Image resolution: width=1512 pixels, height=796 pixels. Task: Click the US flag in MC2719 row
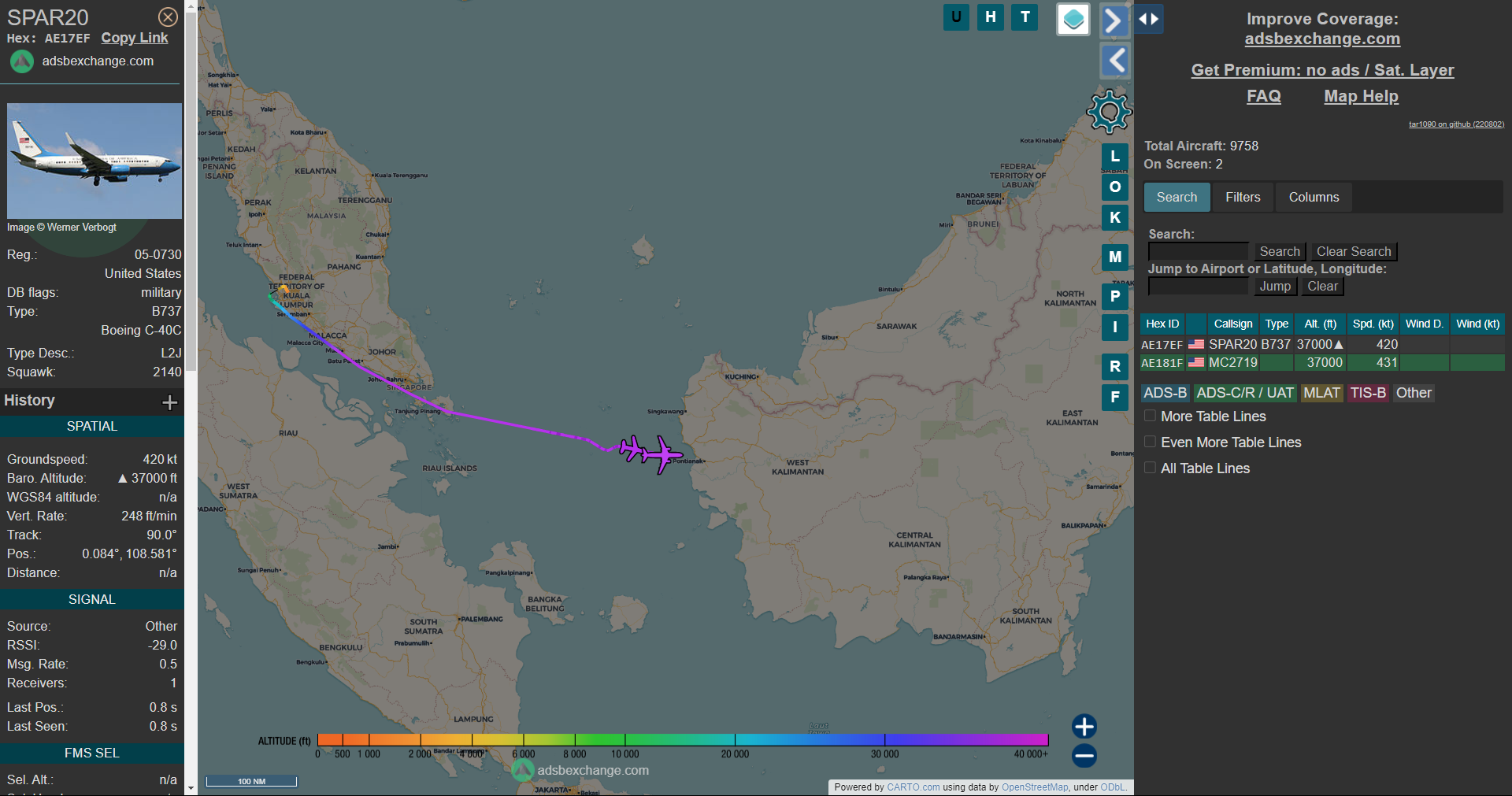(x=1196, y=362)
